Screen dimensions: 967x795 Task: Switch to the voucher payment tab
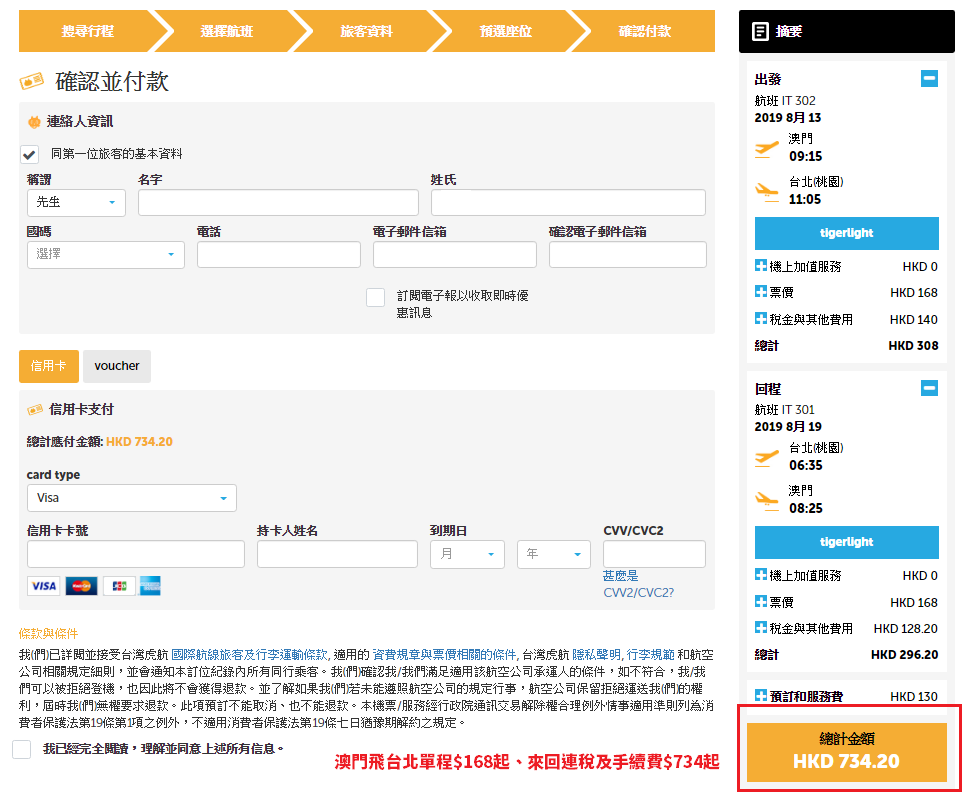tap(117, 366)
